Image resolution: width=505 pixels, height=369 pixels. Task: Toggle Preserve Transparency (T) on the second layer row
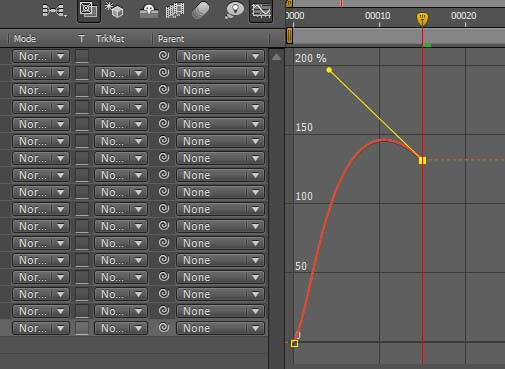[x=82, y=73]
